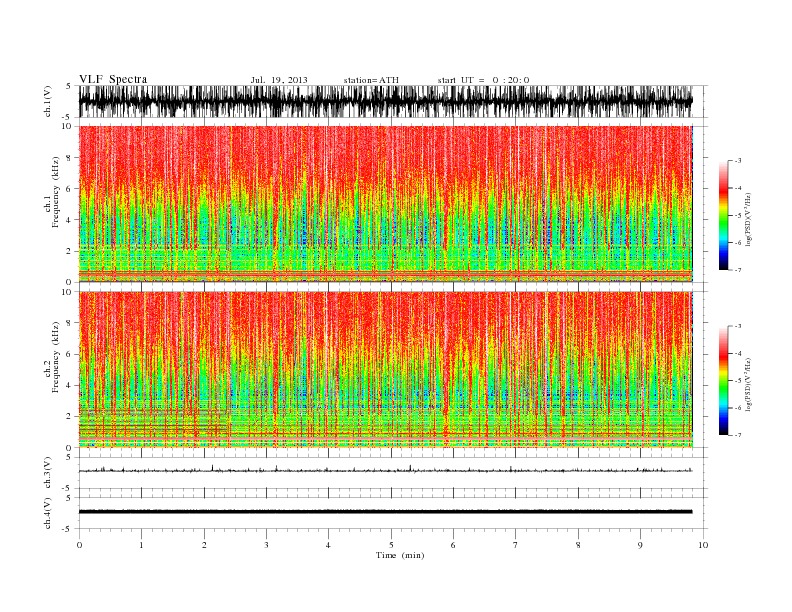Select the 'Time (min)' x-axis label
The image size is (792, 612).
coord(400,555)
